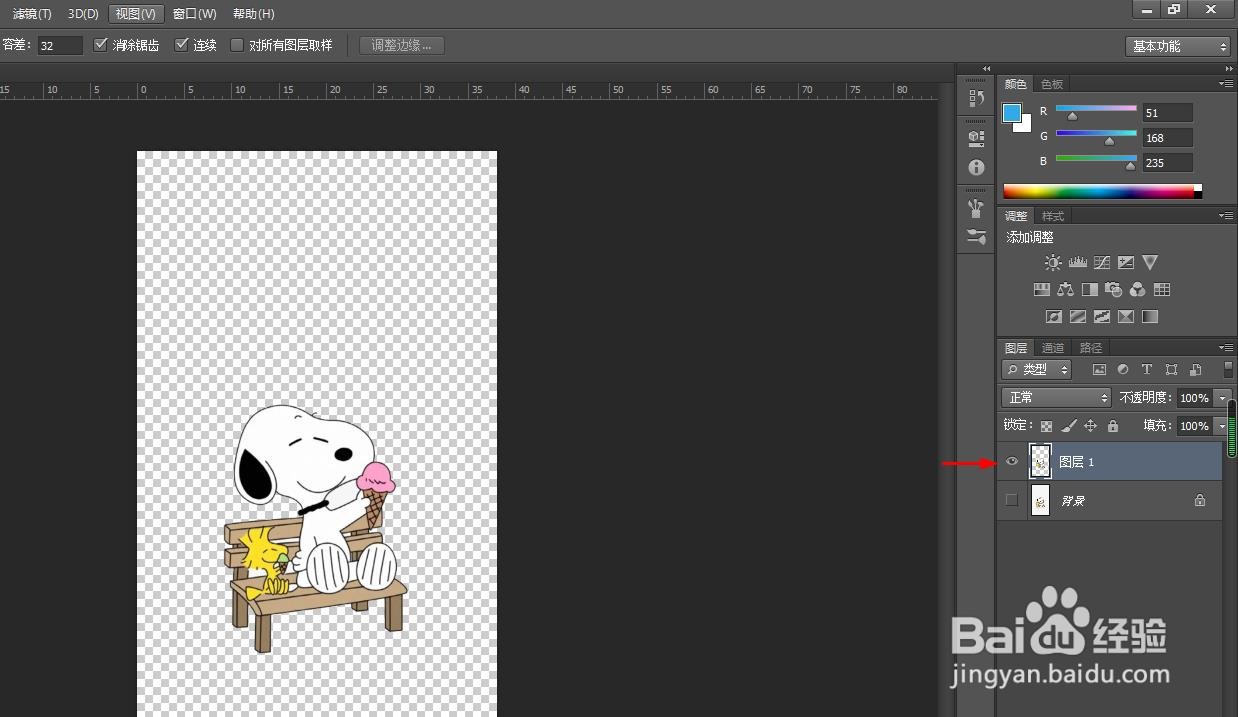The image size is (1238, 717).
Task: Click the 调整边缘... button
Action: tap(401, 46)
